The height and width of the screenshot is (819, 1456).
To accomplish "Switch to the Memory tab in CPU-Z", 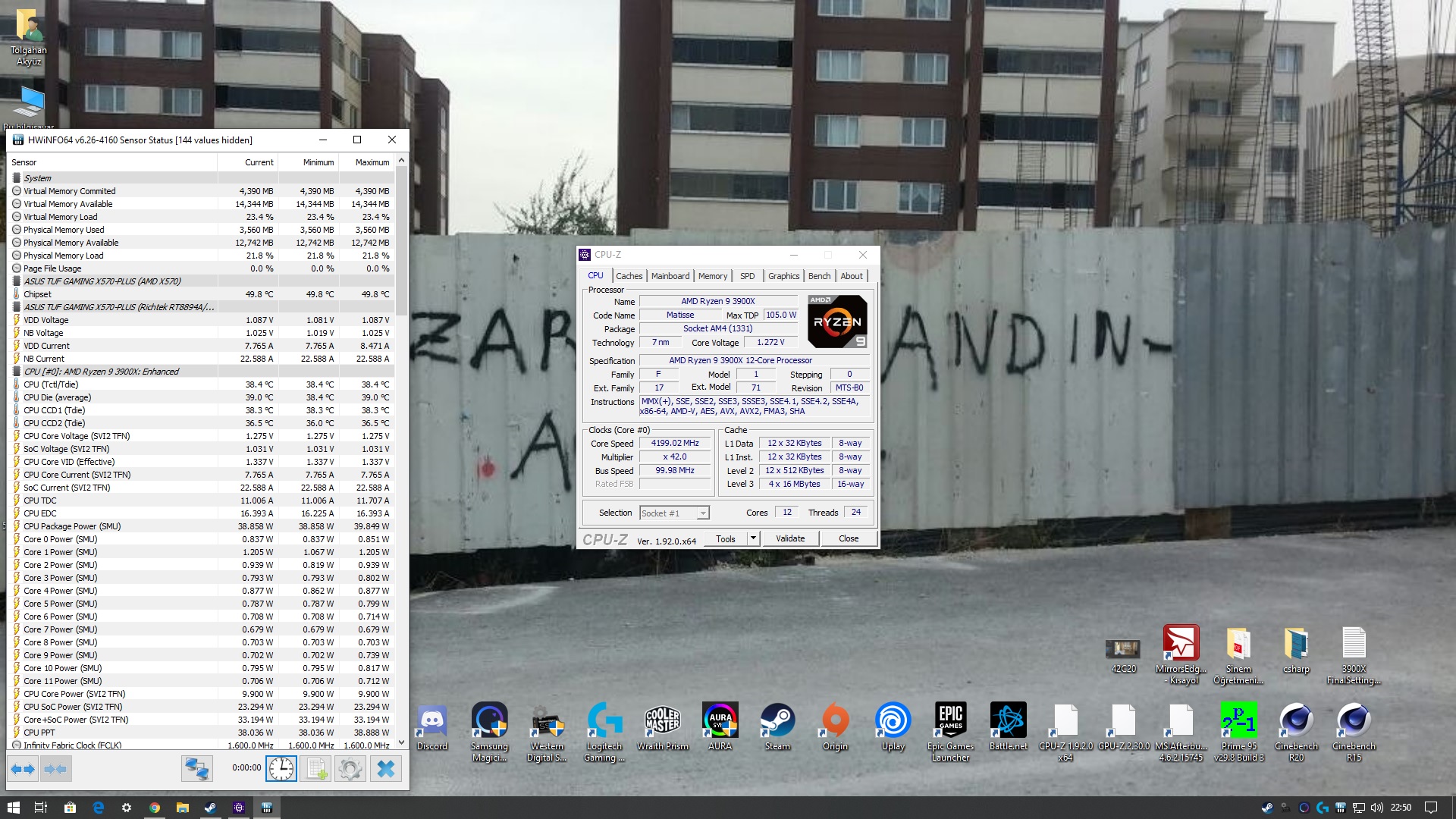I will click(712, 276).
